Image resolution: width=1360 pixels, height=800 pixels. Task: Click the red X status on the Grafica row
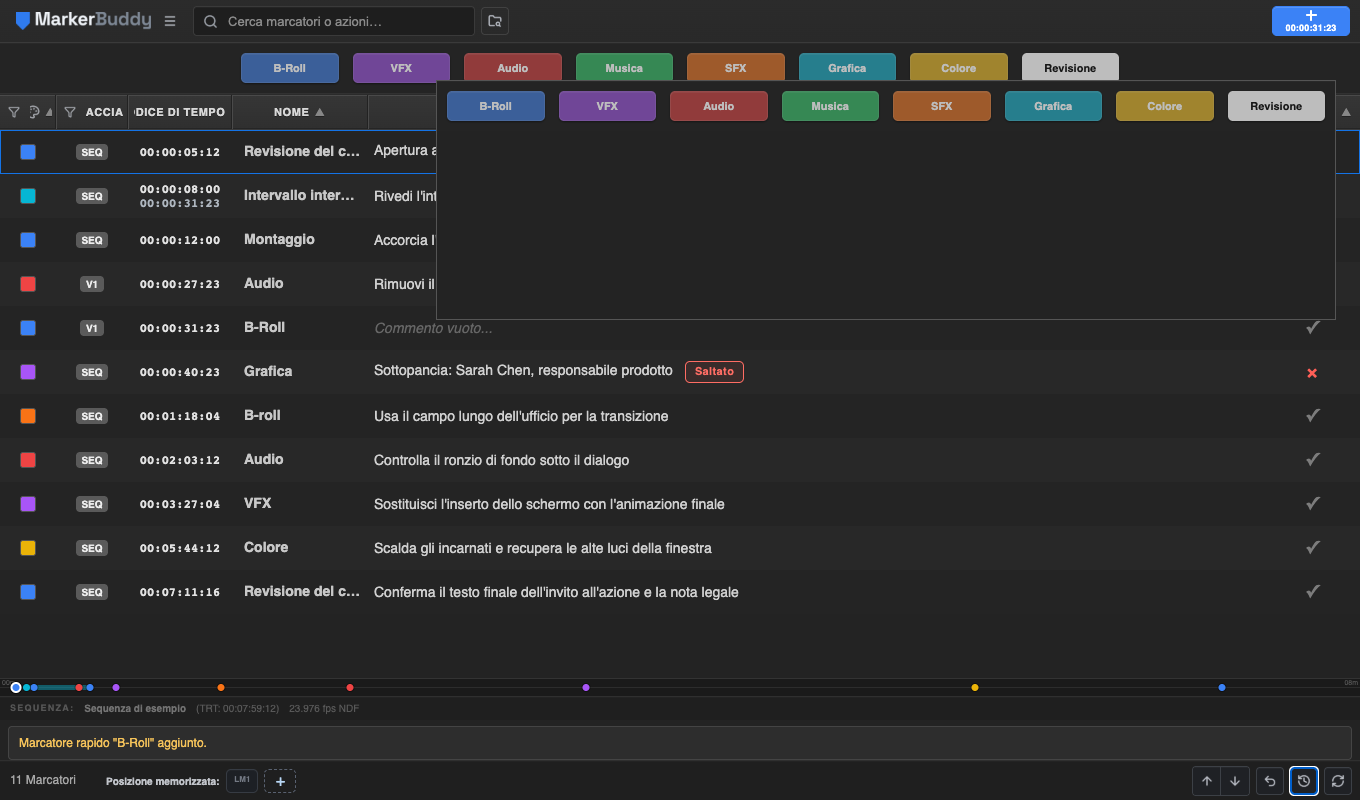click(x=1312, y=373)
